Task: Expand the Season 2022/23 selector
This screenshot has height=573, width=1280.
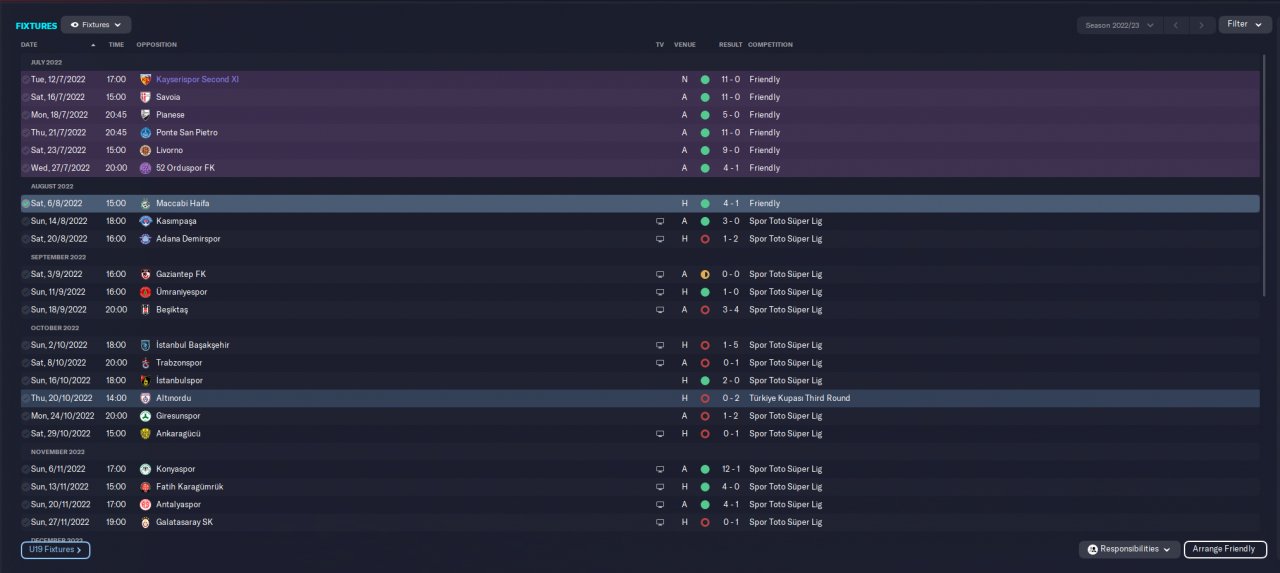Action: click(x=1119, y=25)
